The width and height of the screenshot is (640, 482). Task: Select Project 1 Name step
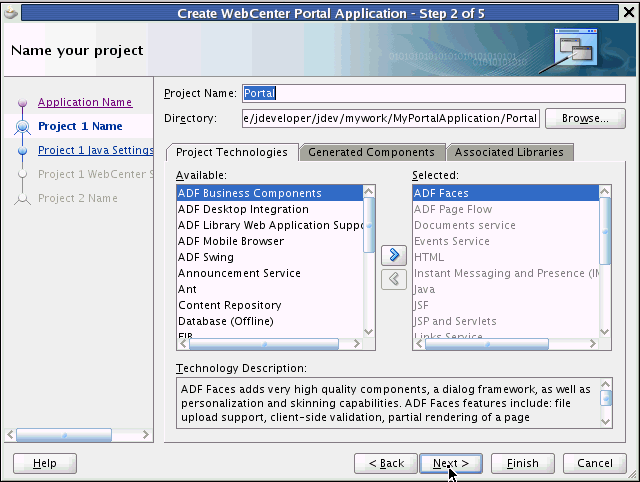coord(80,126)
